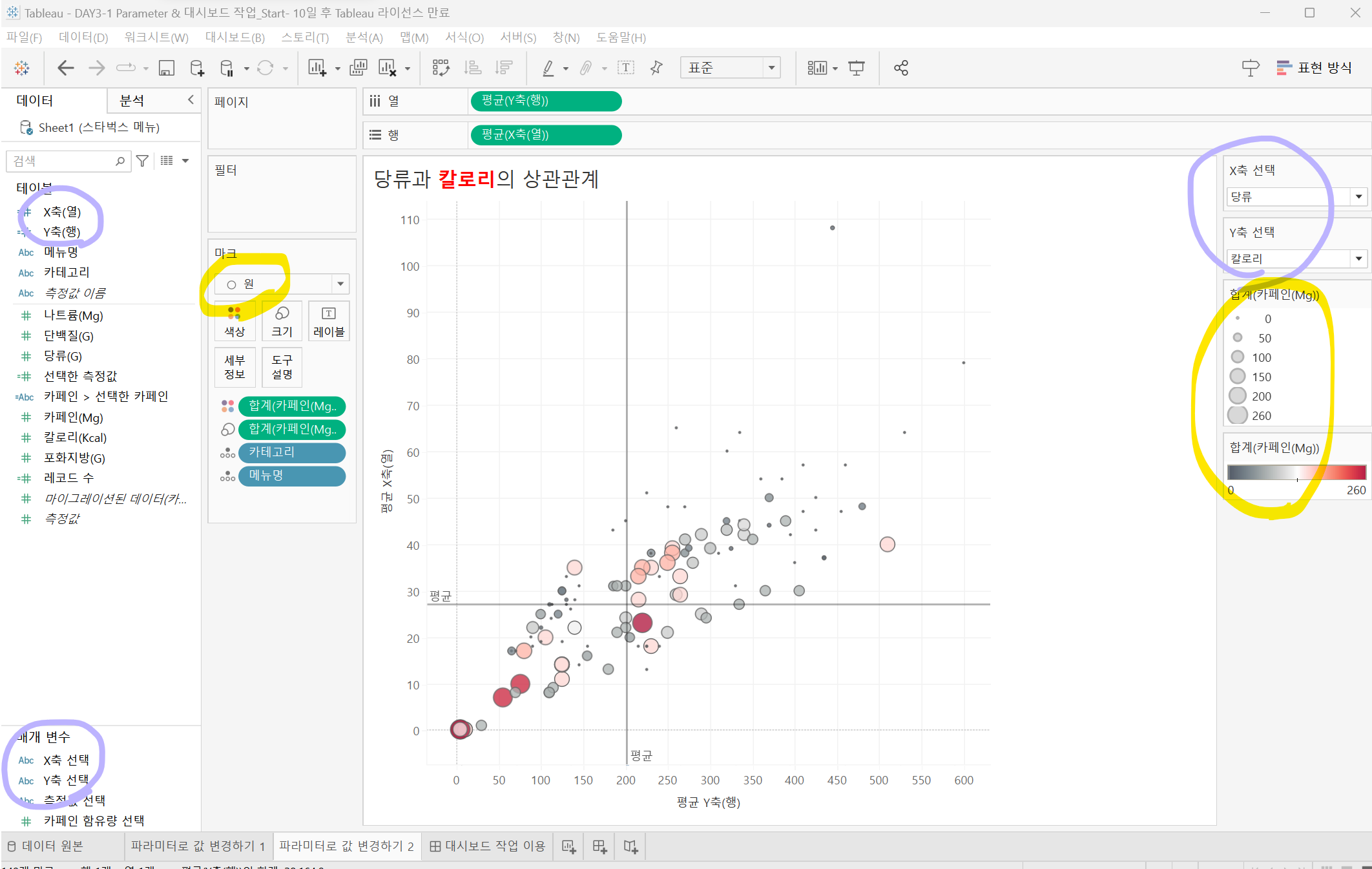This screenshot has height=869, width=1372.
Task: Click the add new data source icon
Action: pos(197,68)
